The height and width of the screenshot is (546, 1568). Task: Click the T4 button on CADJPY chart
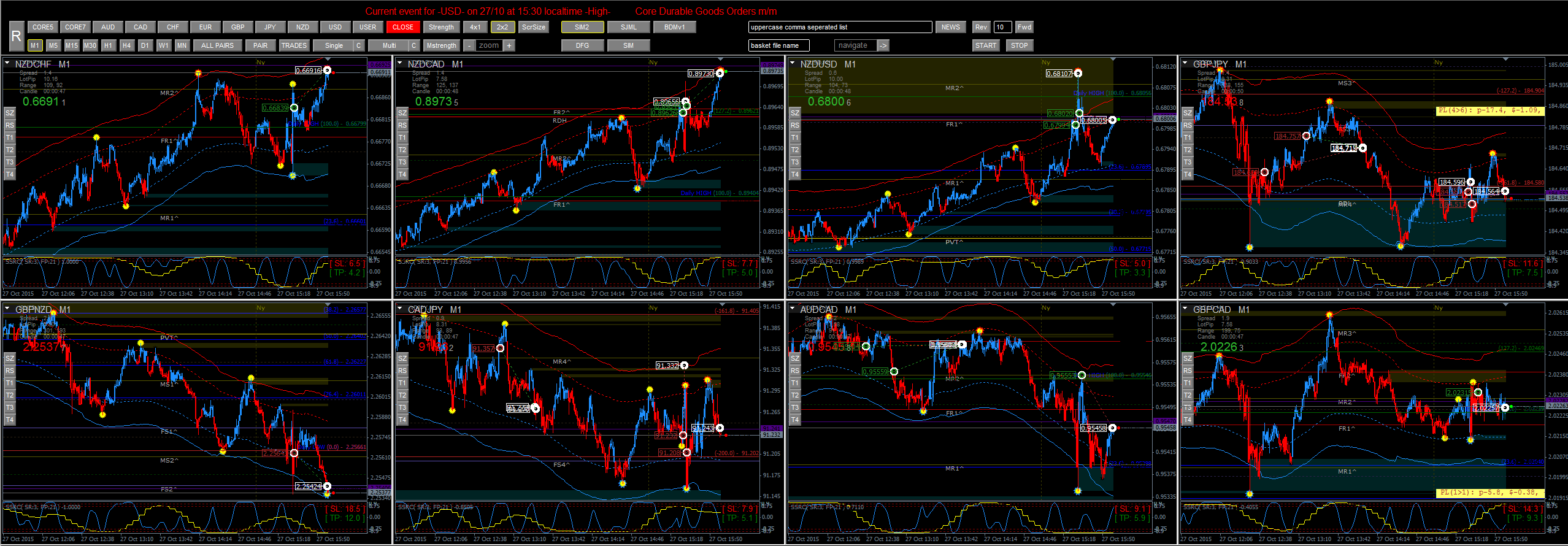tap(402, 420)
